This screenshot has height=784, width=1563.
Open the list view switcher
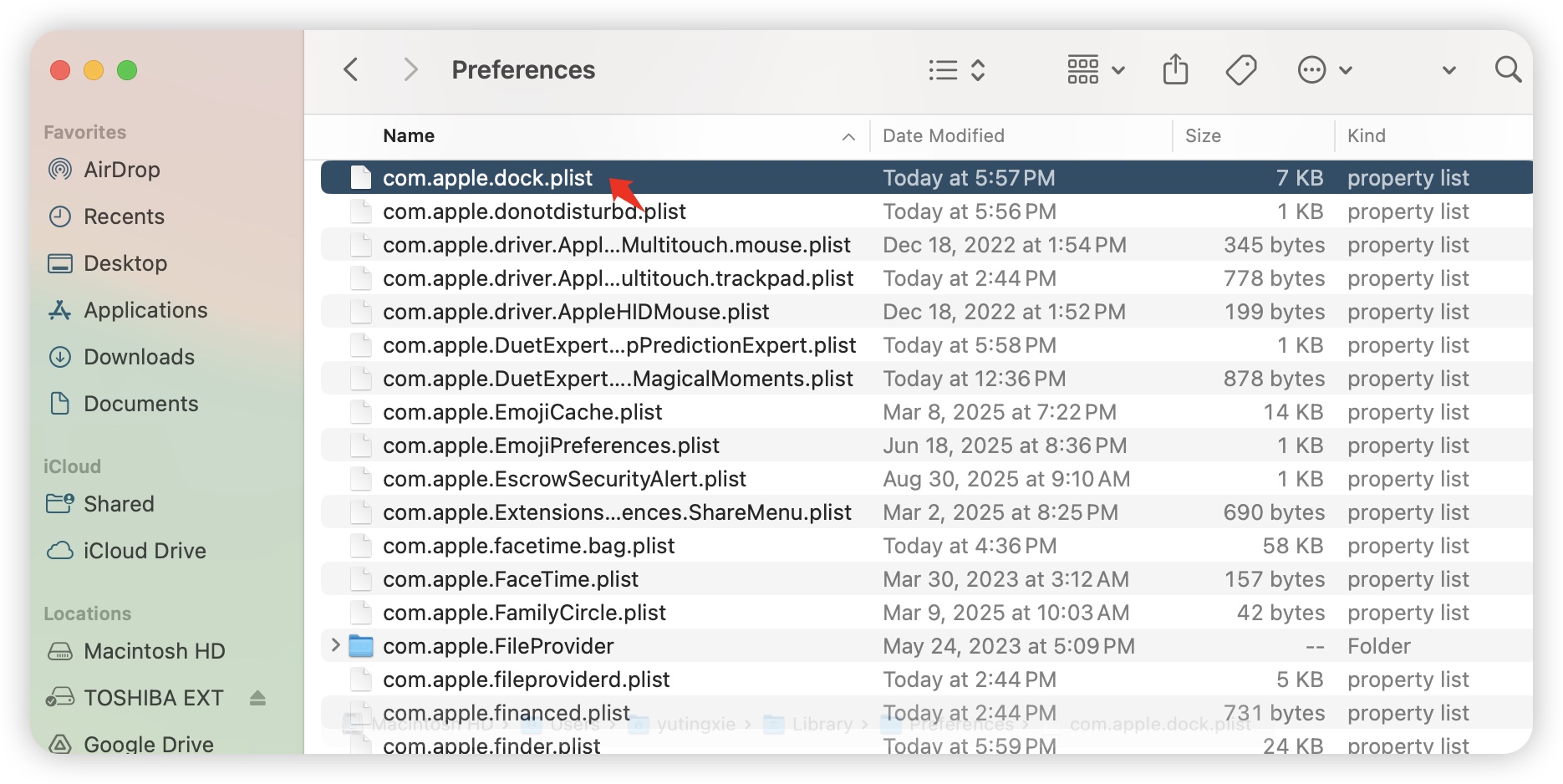(x=957, y=70)
